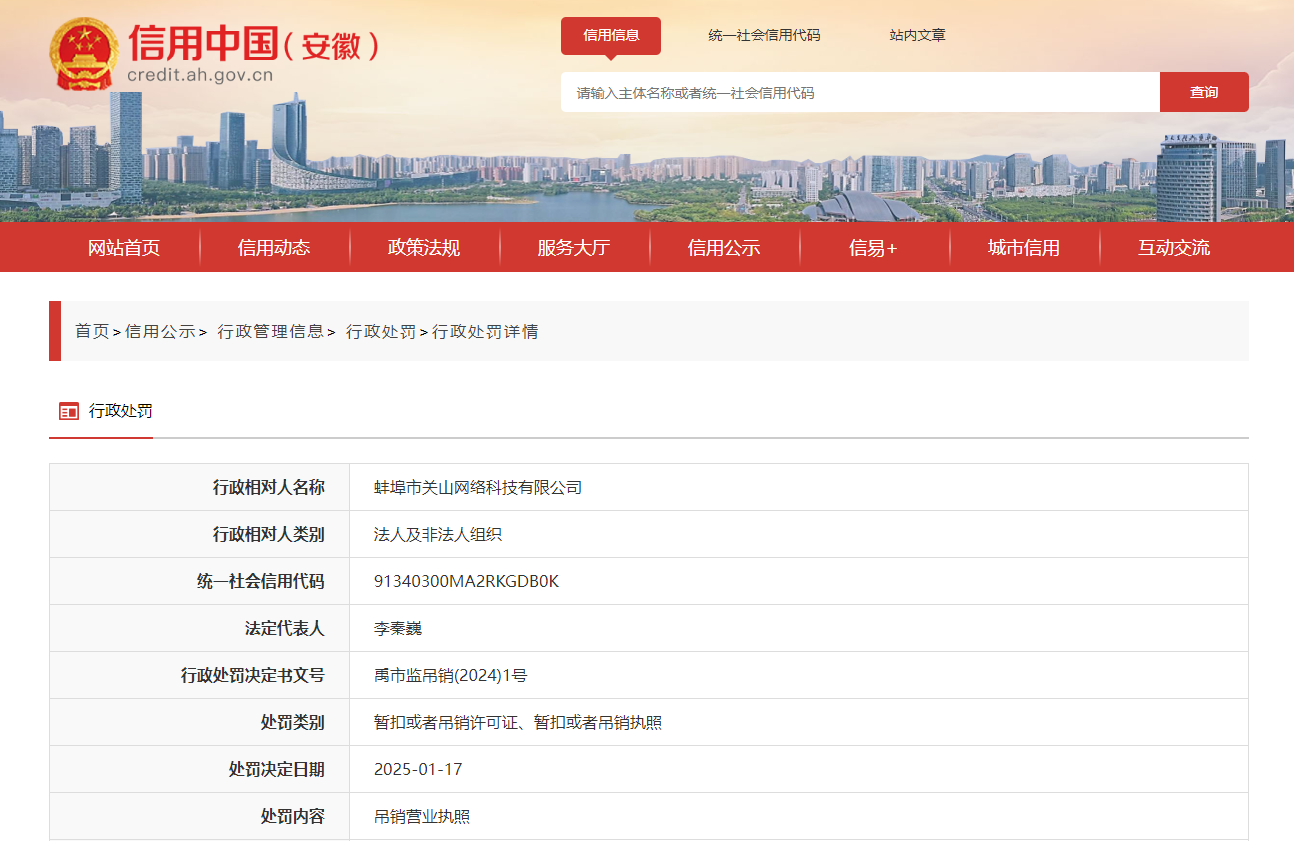Open the 城市信用 menu item
This screenshot has width=1294, height=841.
tap(1024, 247)
